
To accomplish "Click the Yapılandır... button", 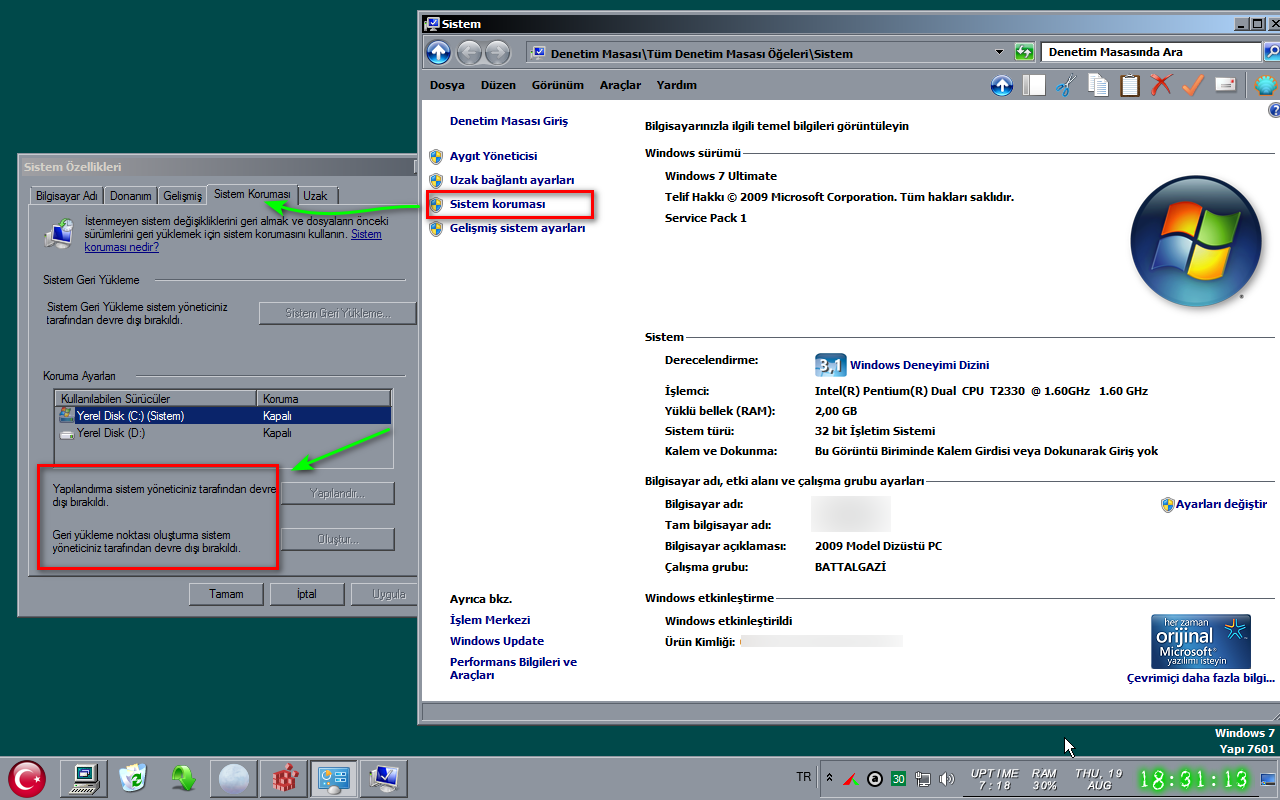I will (x=338, y=493).
